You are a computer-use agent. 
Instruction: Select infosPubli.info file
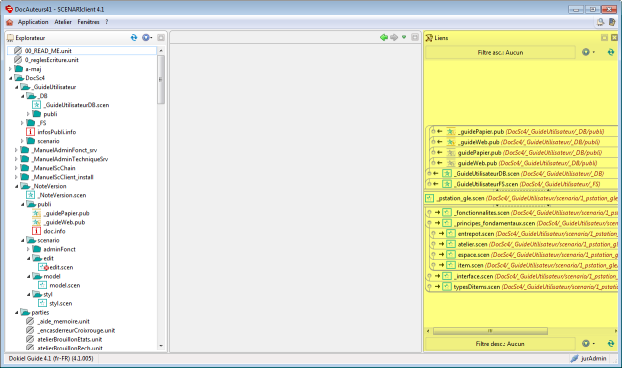57,132
